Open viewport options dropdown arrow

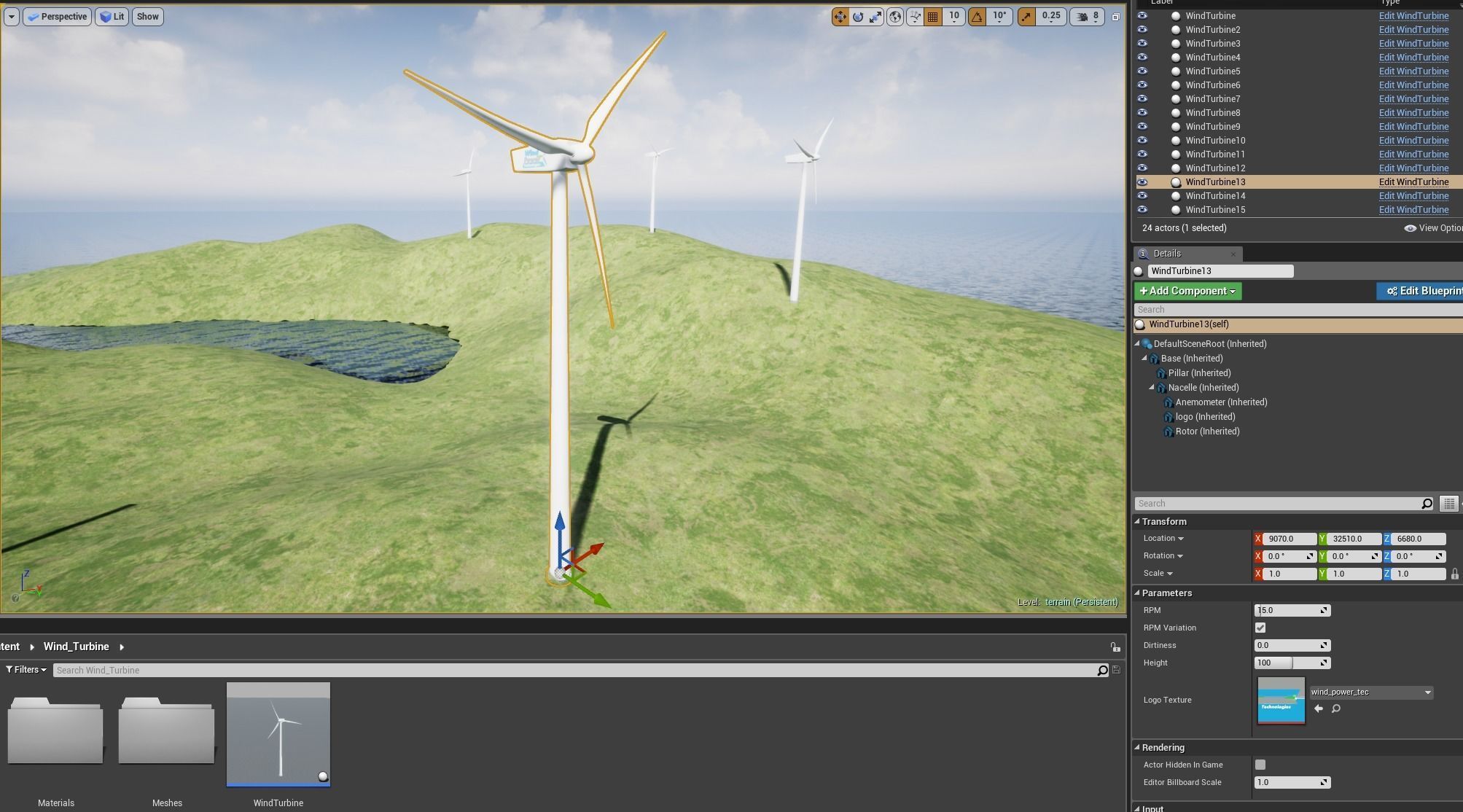11,17
